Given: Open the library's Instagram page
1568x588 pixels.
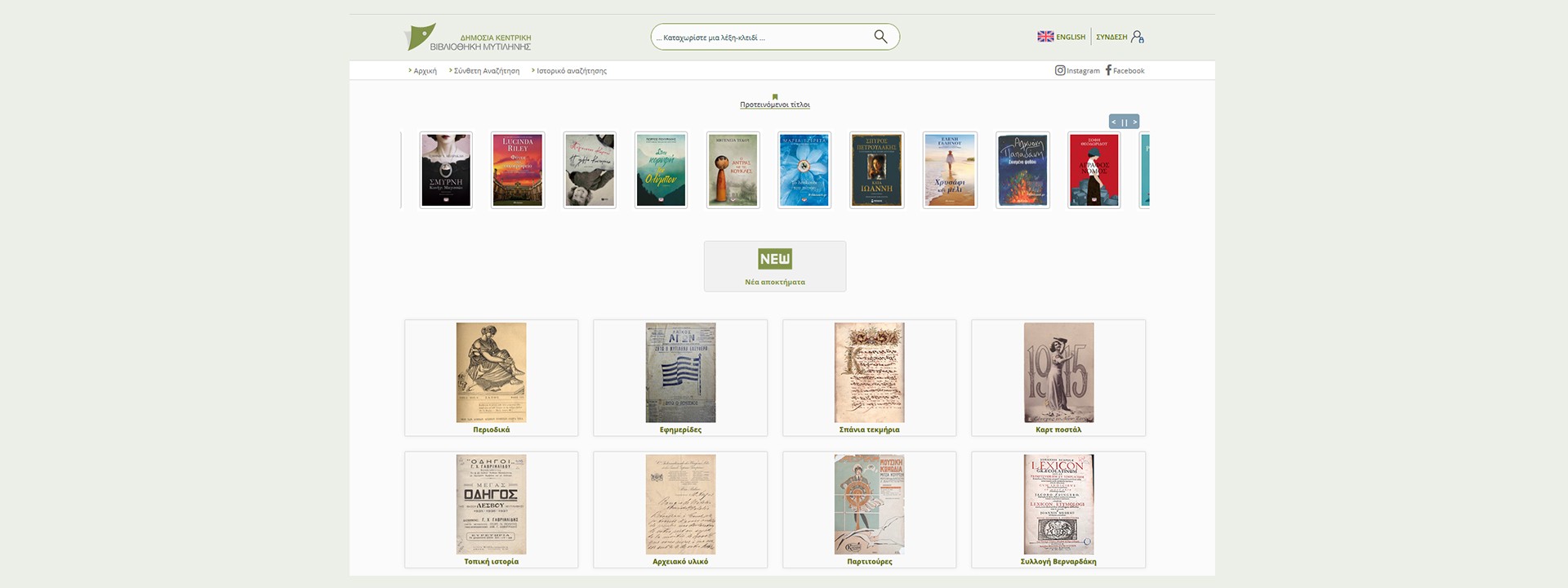Looking at the screenshot, I should point(1077,71).
